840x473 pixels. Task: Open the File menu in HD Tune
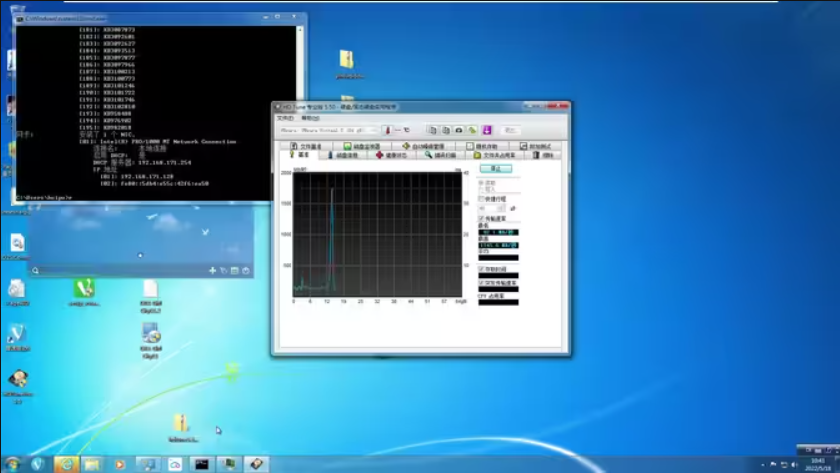point(285,118)
